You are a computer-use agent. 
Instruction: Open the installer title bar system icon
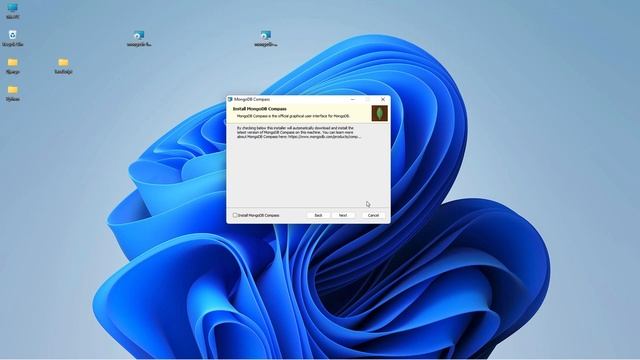(x=230, y=99)
